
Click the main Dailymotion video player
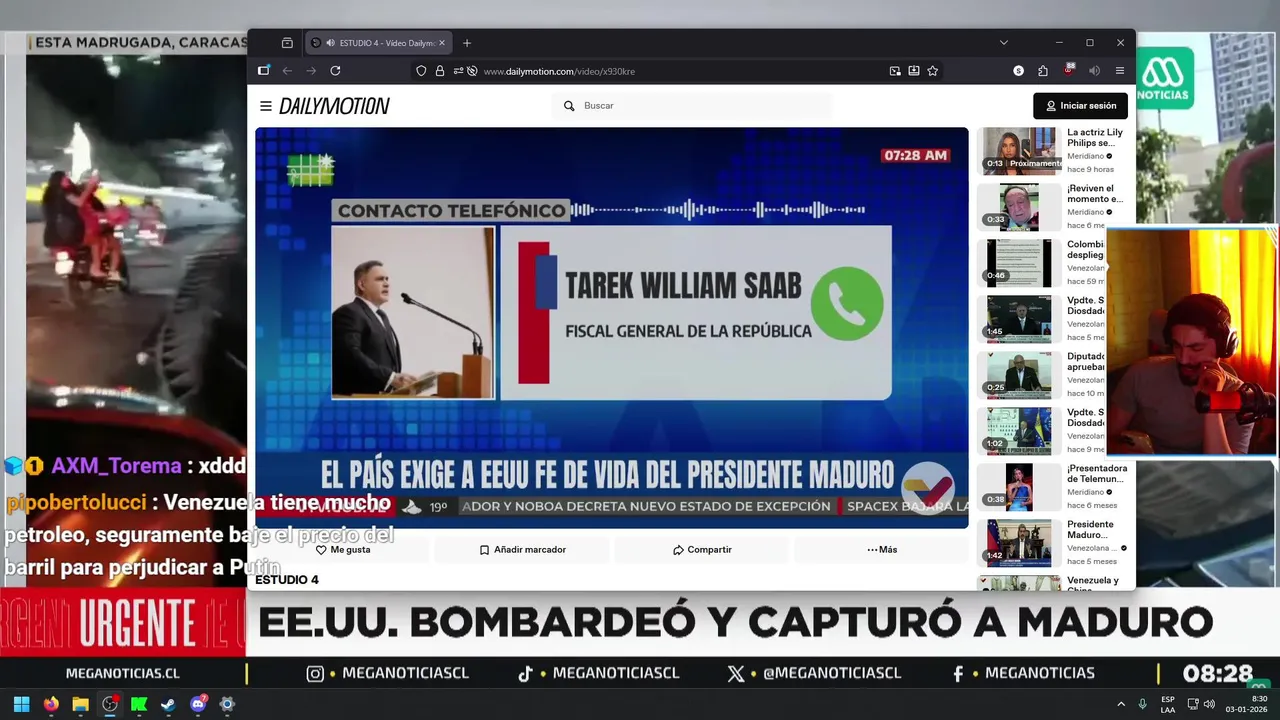click(x=611, y=327)
